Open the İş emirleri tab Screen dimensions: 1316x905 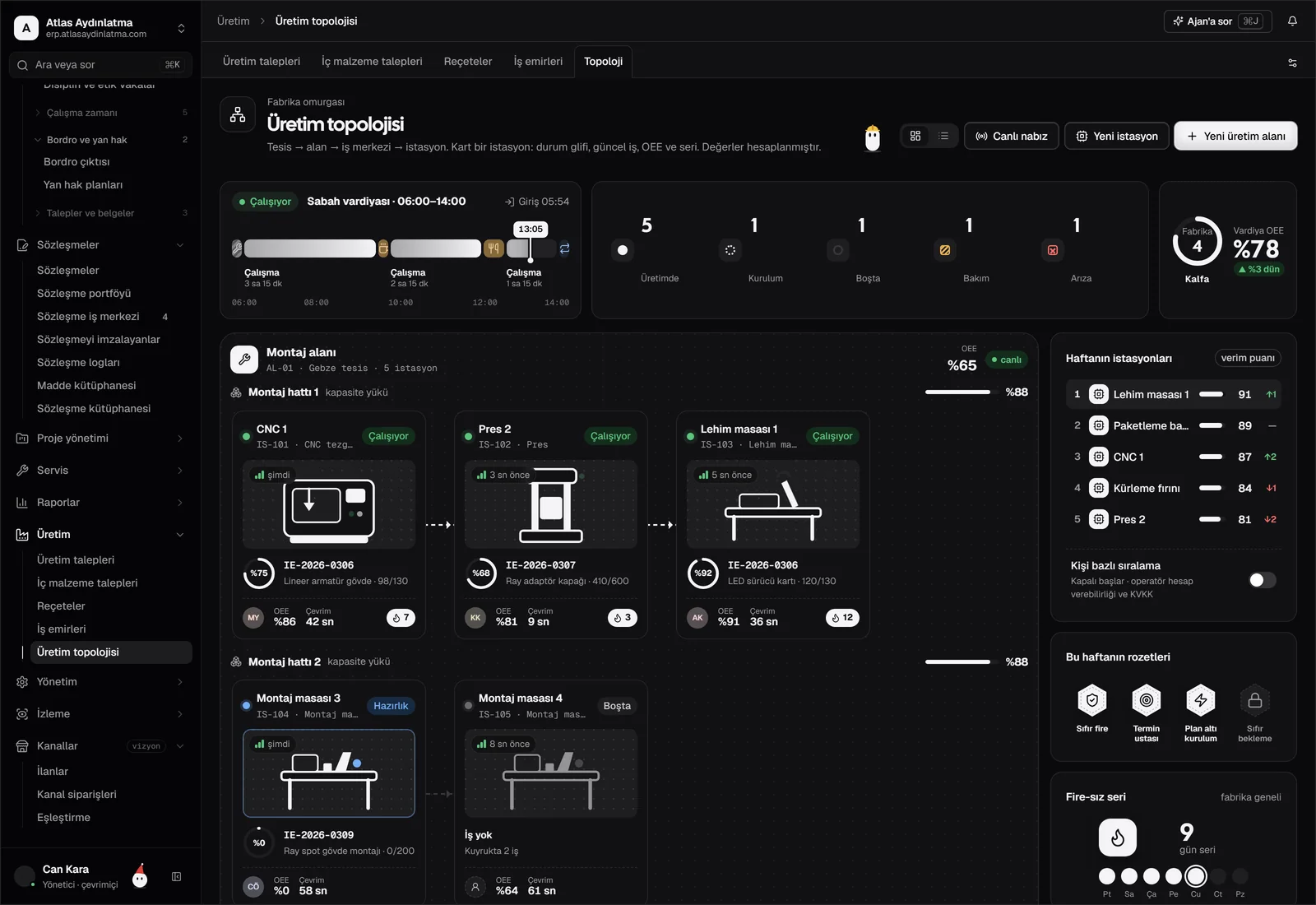(x=538, y=62)
